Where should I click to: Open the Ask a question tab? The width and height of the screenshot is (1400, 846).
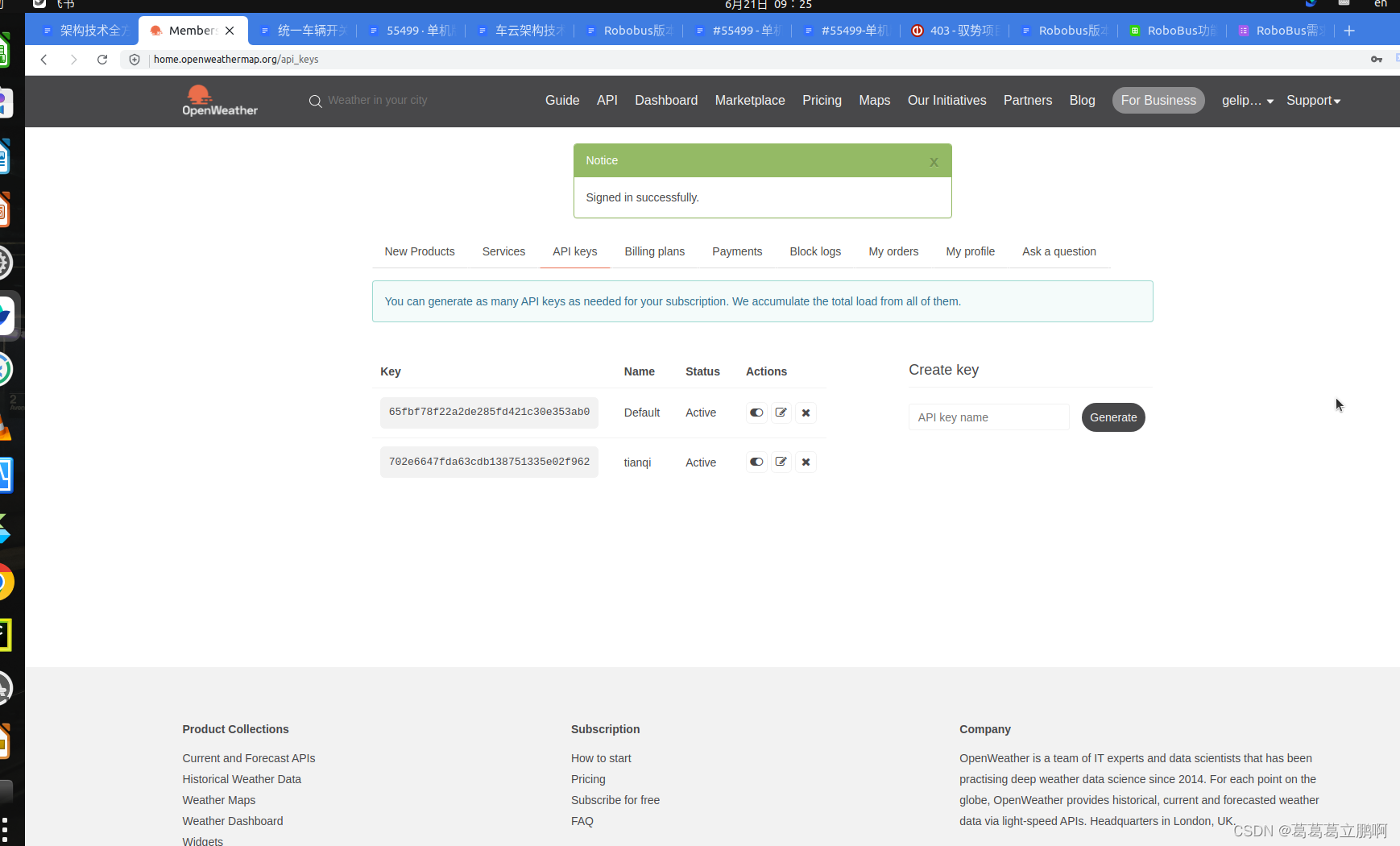pos(1059,251)
